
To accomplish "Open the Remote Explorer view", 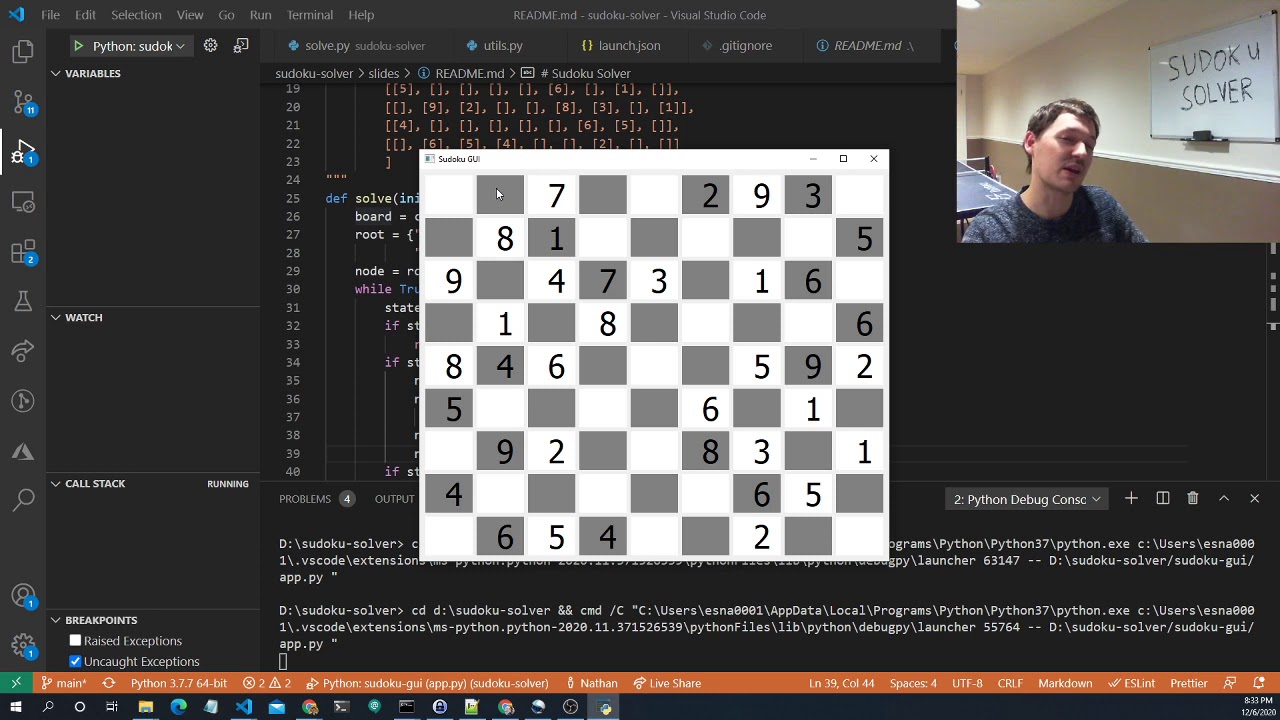I will 23,202.
